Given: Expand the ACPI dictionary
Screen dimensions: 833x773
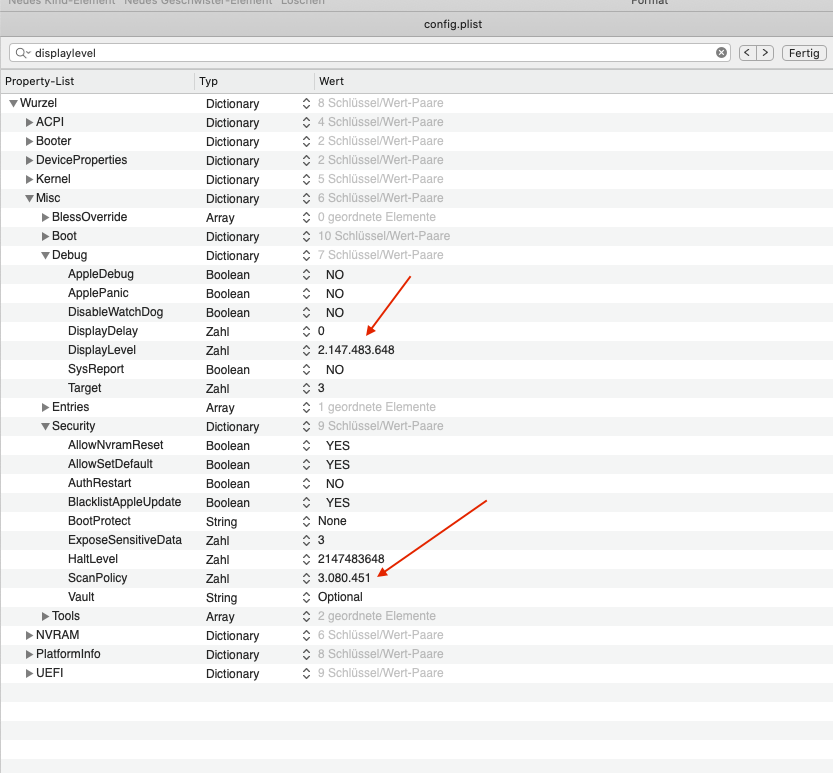Looking at the screenshot, I should pyautogui.click(x=29, y=122).
